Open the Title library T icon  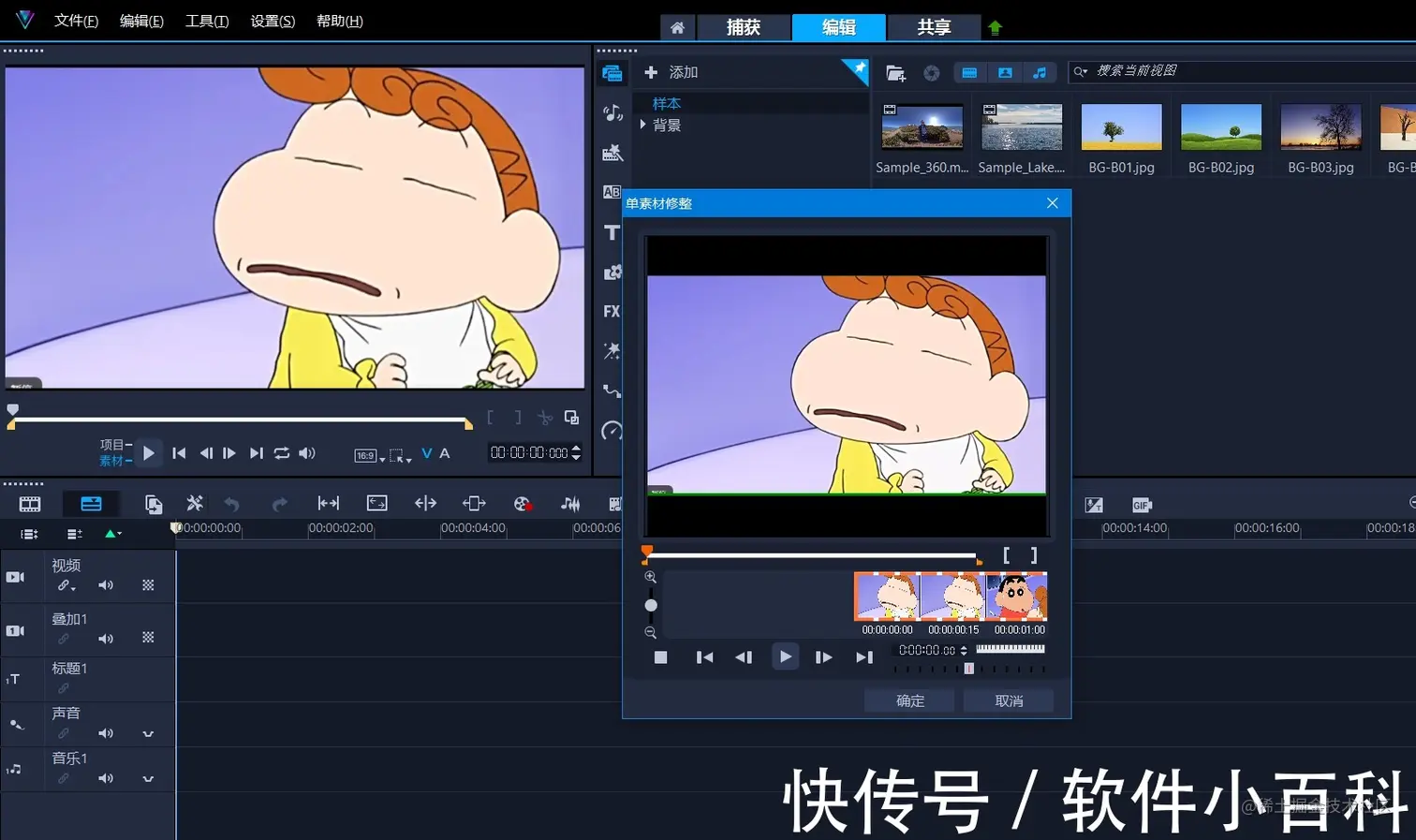pyautogui.click(x=612, y=232)
